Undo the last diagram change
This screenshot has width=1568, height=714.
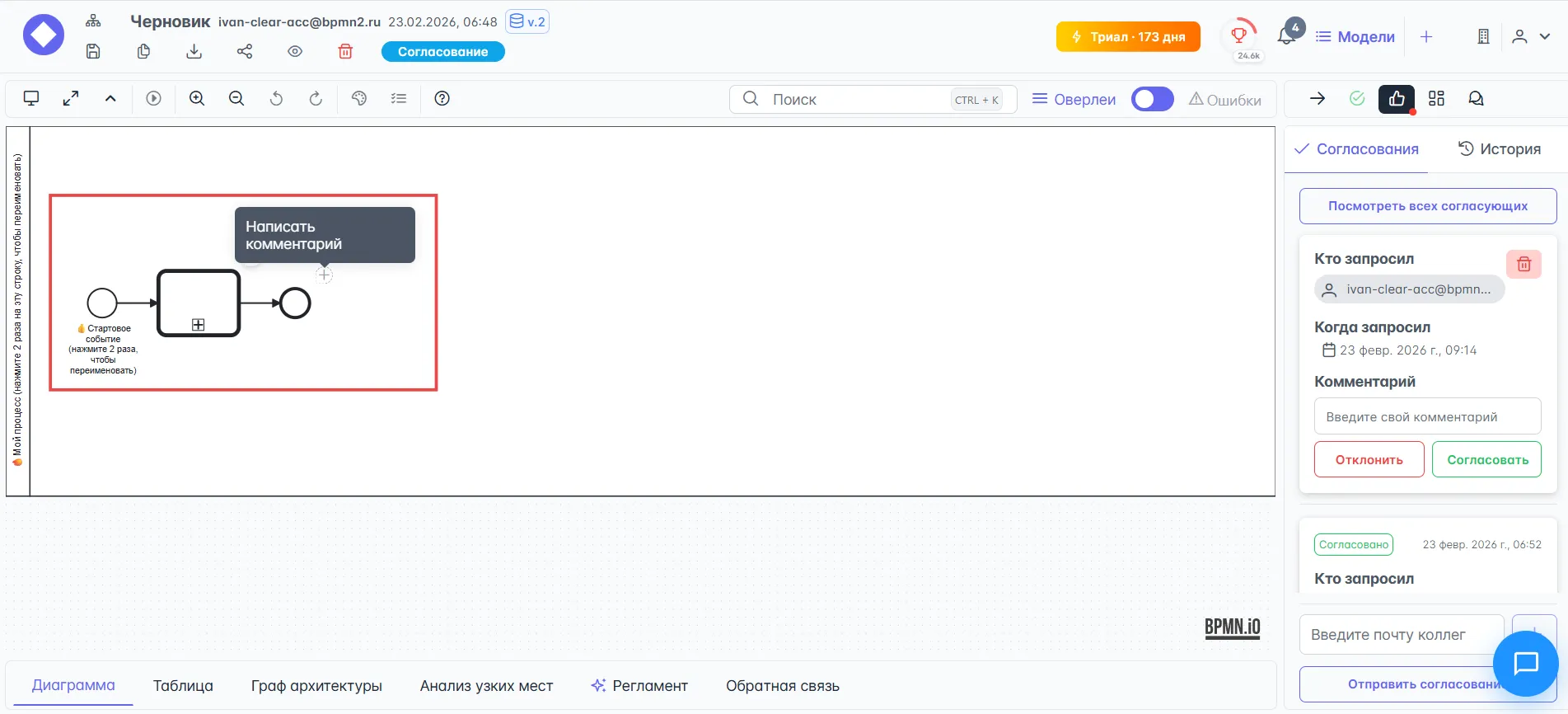[276, 99]
